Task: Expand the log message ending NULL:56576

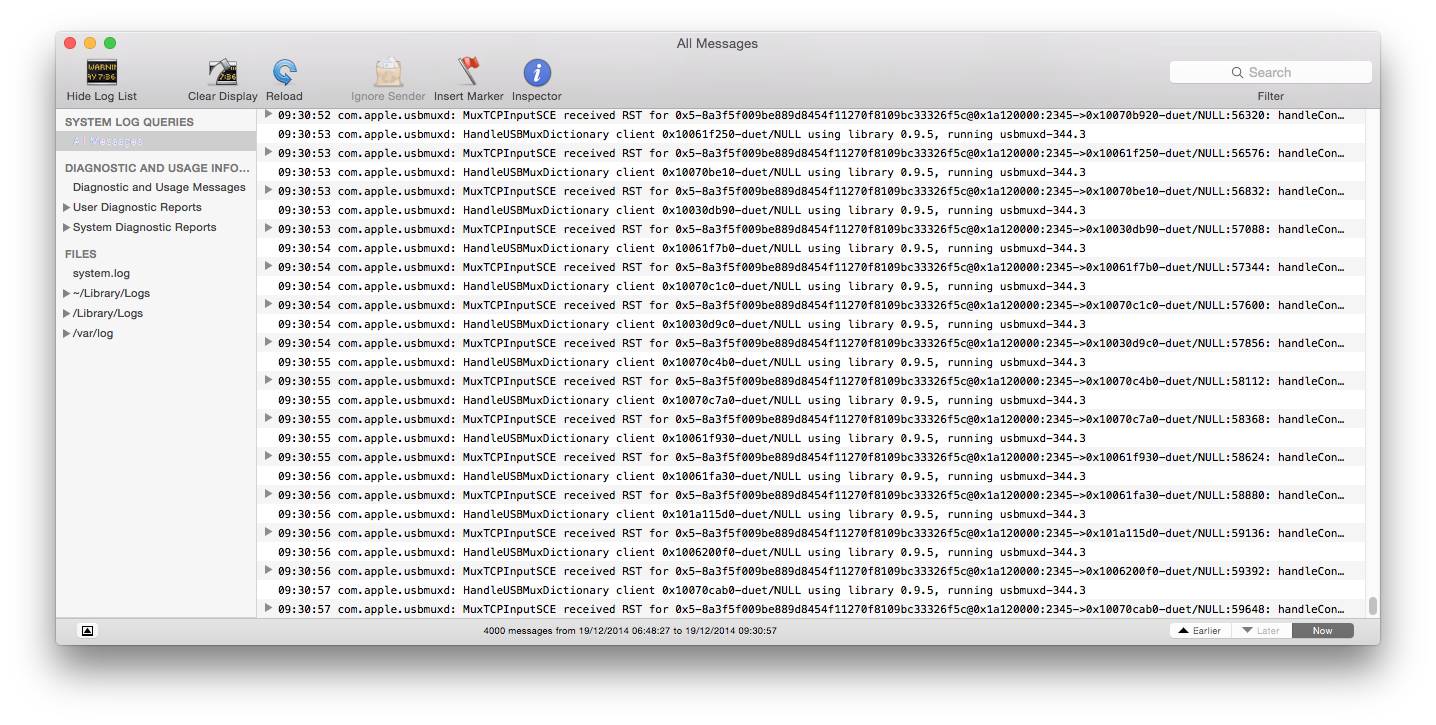Action: (x=268, y=152)
